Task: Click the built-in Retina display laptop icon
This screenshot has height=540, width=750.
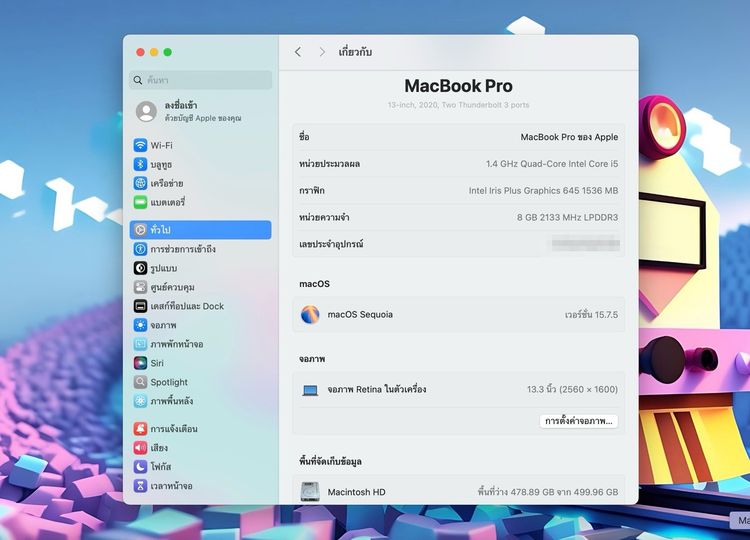Action: pyautogui.click(x=310, y=390)
